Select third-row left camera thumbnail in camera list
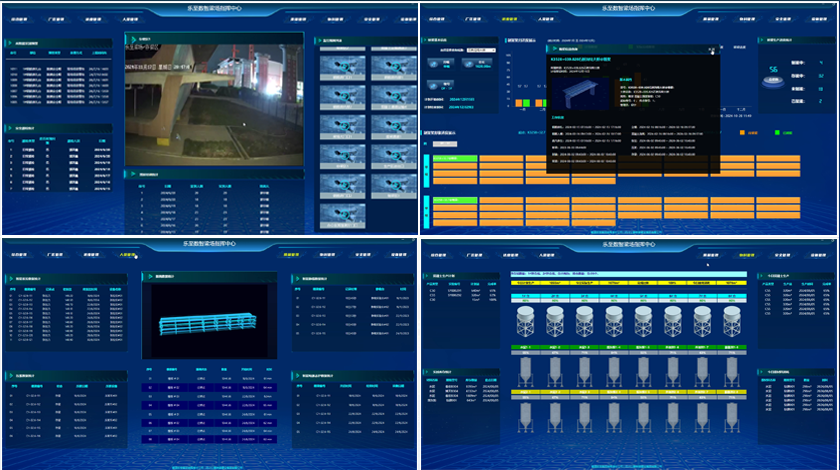This screenshot has height=470, width=840. coord(342,127)
